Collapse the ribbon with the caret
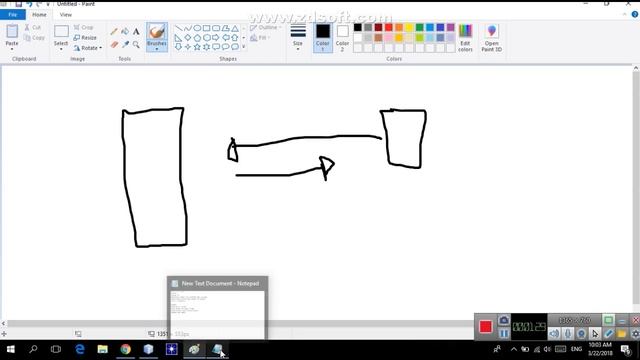The height and width of the screenshot is (360, 640). 624,14
